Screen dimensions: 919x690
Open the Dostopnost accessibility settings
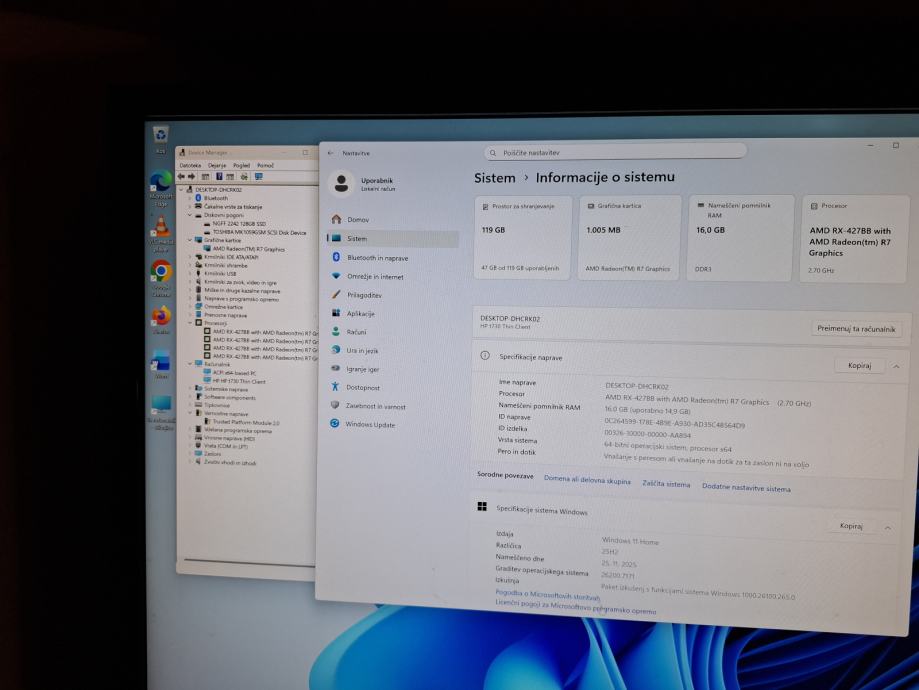coord(362,387)
